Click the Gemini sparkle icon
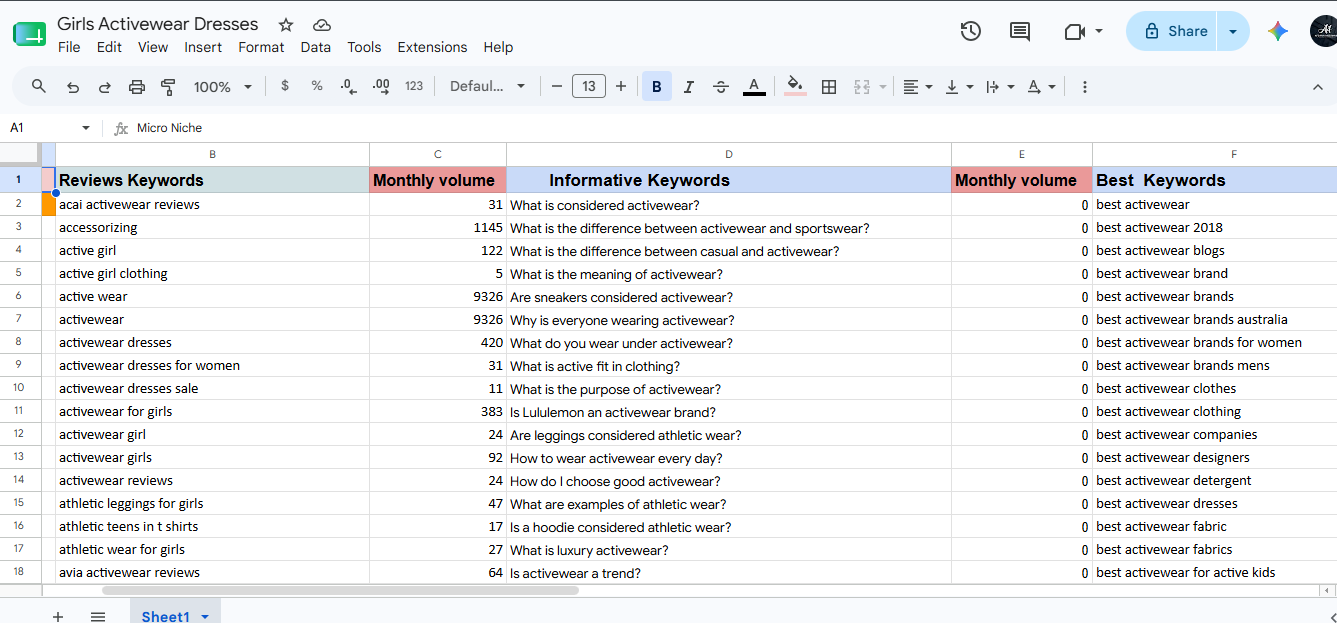Image resolution: width=1337 pixels, height=623 pixels. [x=1278, y=31]
